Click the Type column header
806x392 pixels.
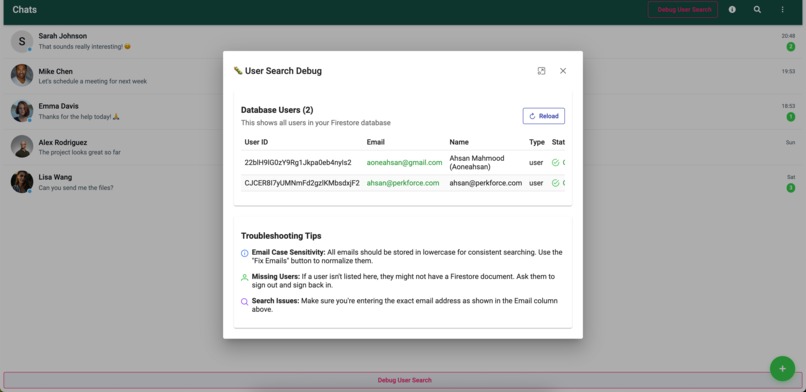(x=537, y=142)
